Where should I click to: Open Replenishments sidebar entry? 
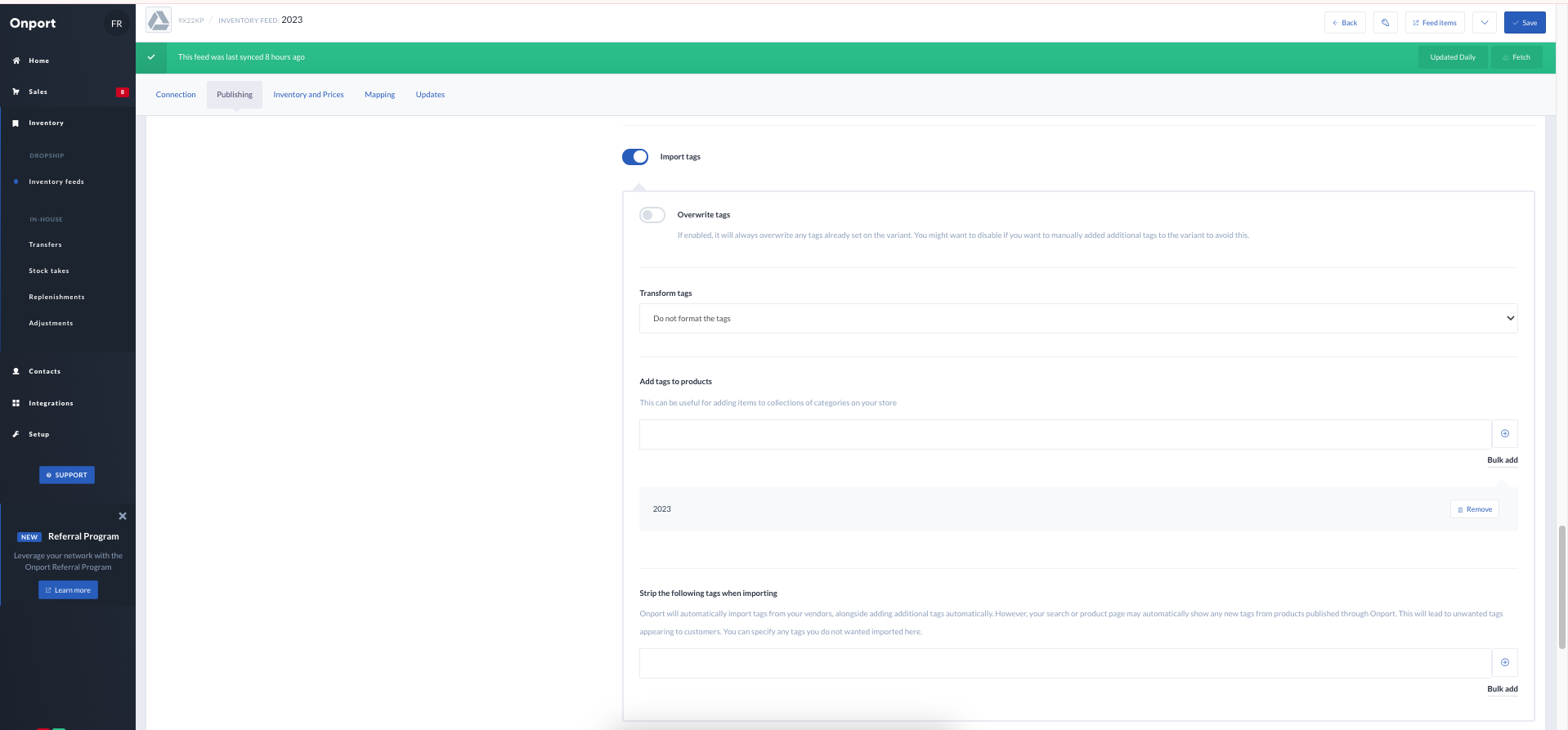coord(56,297)
